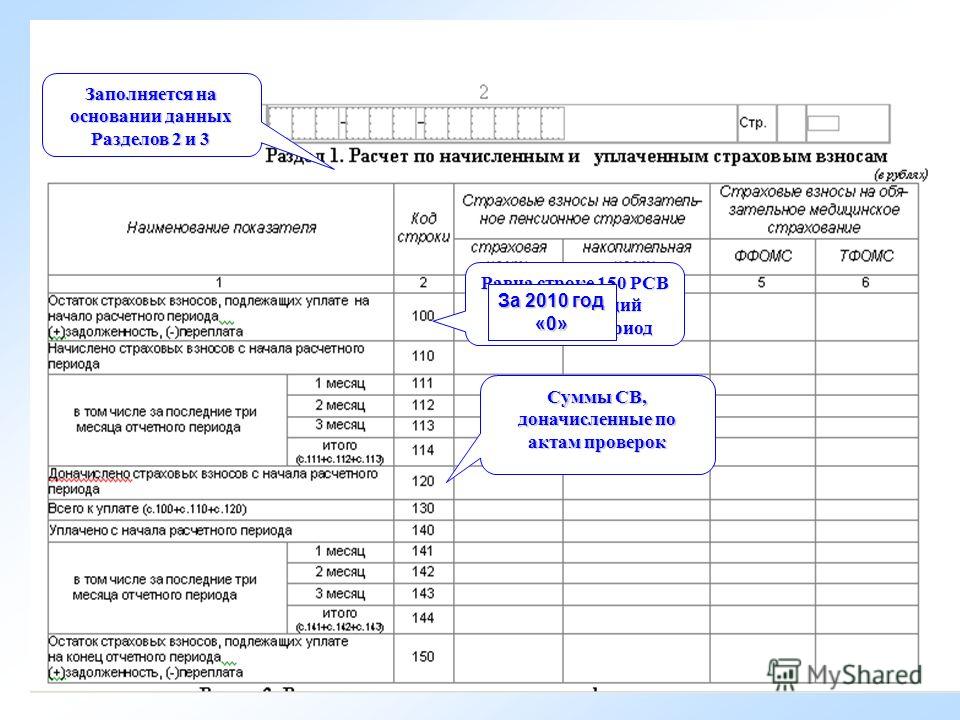Click row code '144'

click(x=423, y=618)
